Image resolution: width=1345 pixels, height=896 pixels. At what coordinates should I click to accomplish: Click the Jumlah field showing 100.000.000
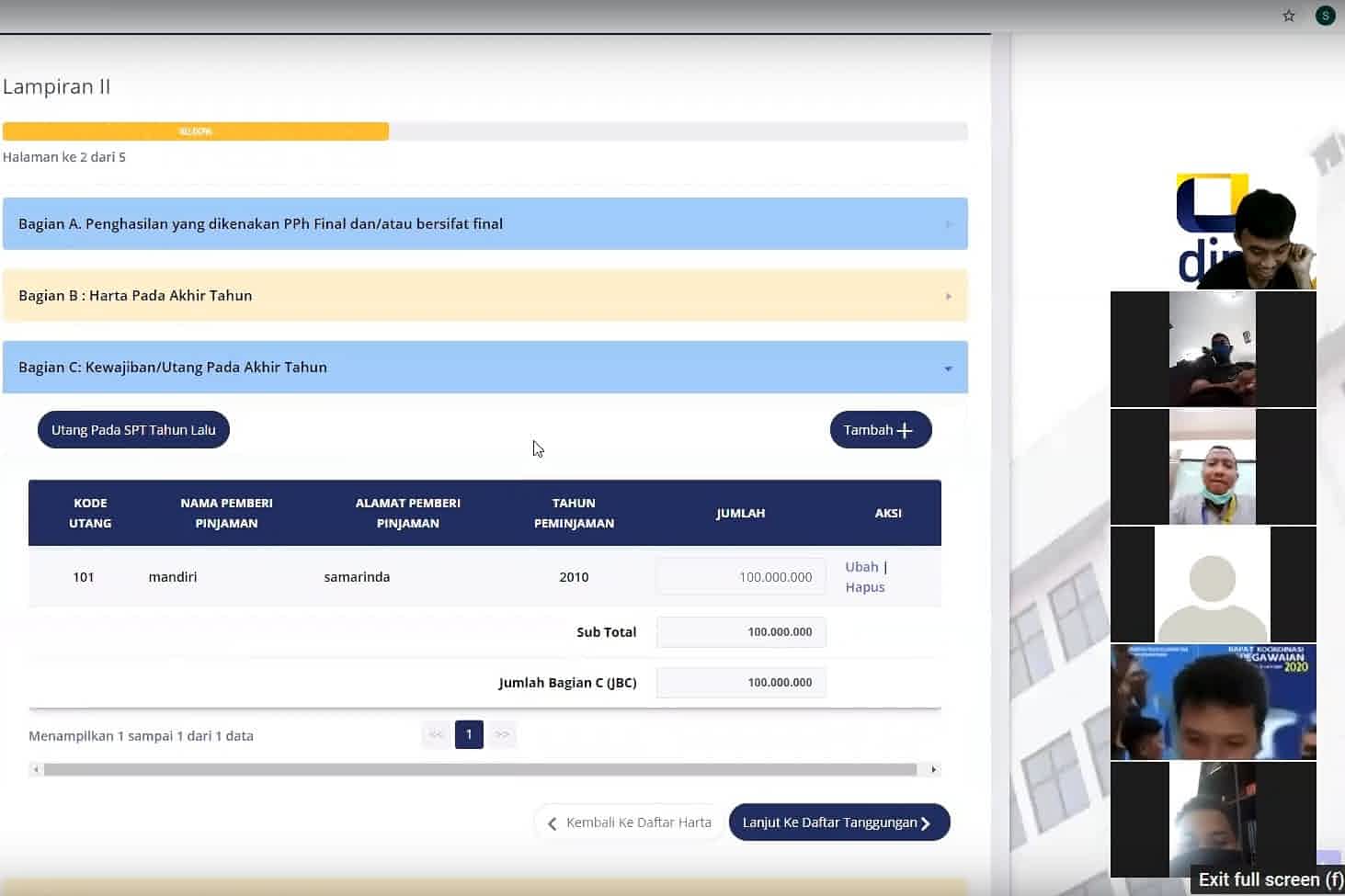click(741, 577)
